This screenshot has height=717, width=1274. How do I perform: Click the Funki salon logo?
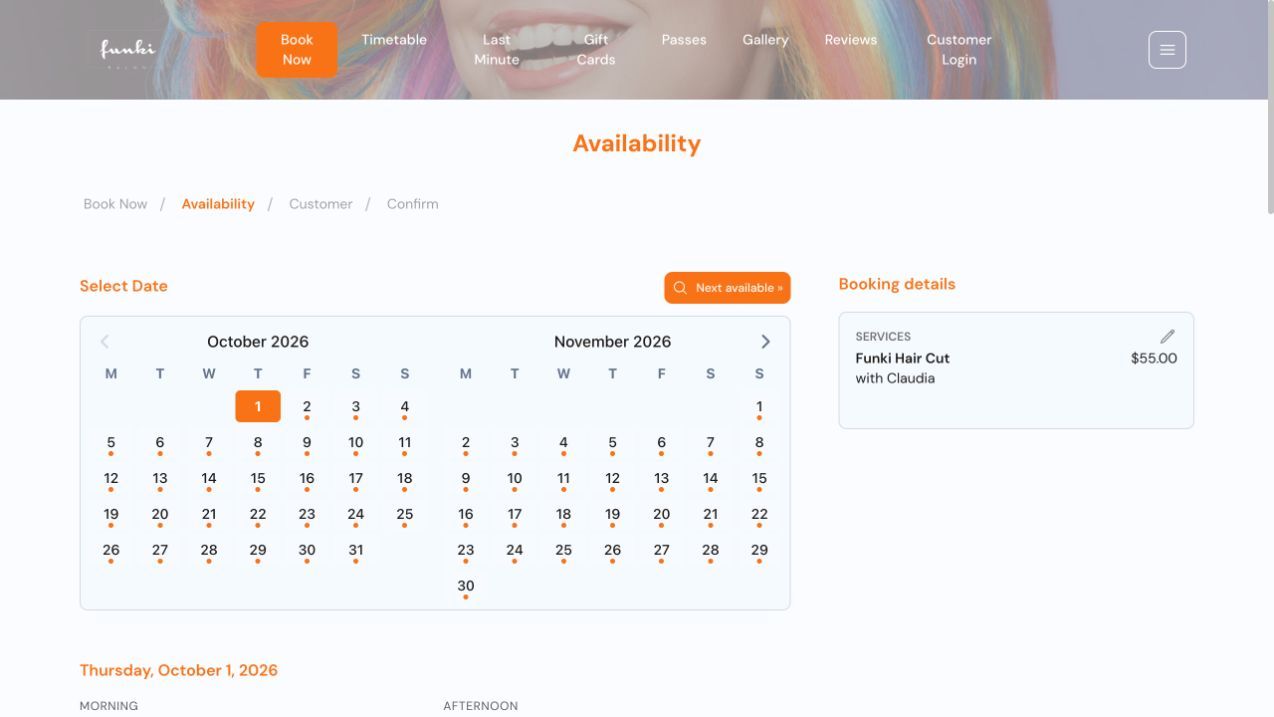(128, 49)
